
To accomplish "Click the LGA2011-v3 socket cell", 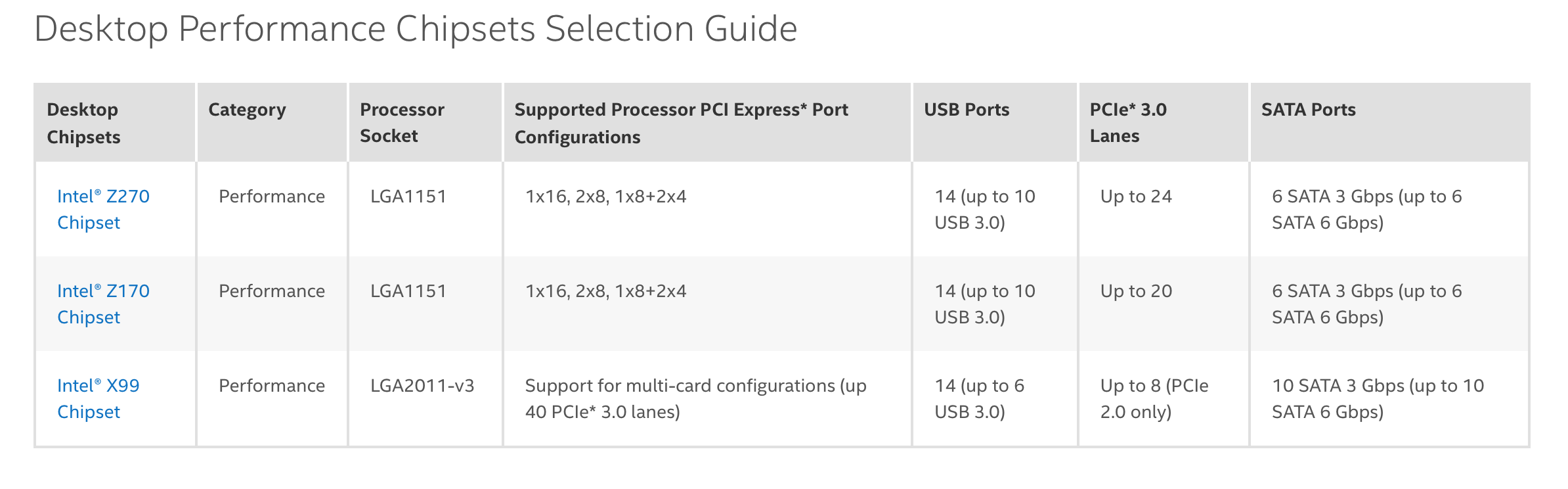I will click(x=422, y=386).
